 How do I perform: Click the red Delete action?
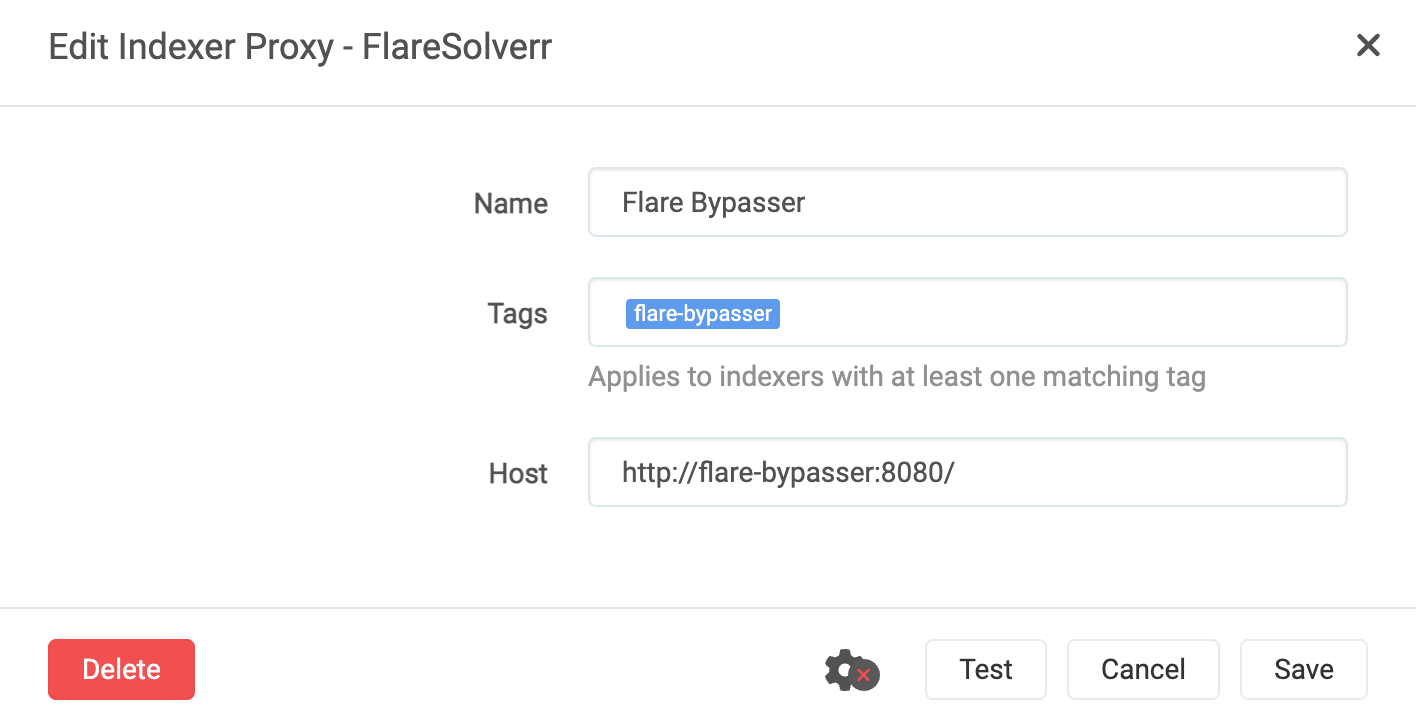(x=121, y=669)
